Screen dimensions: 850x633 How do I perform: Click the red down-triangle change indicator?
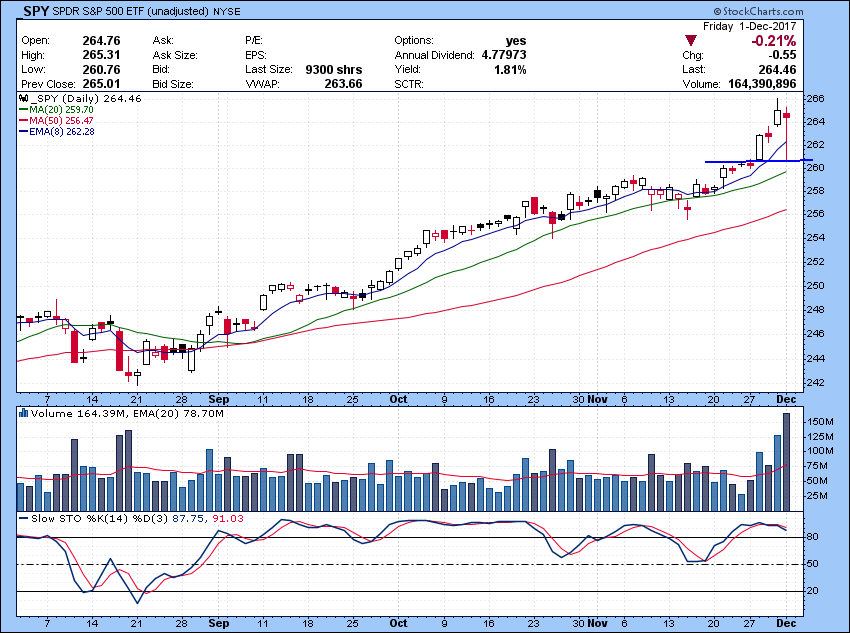(691, 41)
